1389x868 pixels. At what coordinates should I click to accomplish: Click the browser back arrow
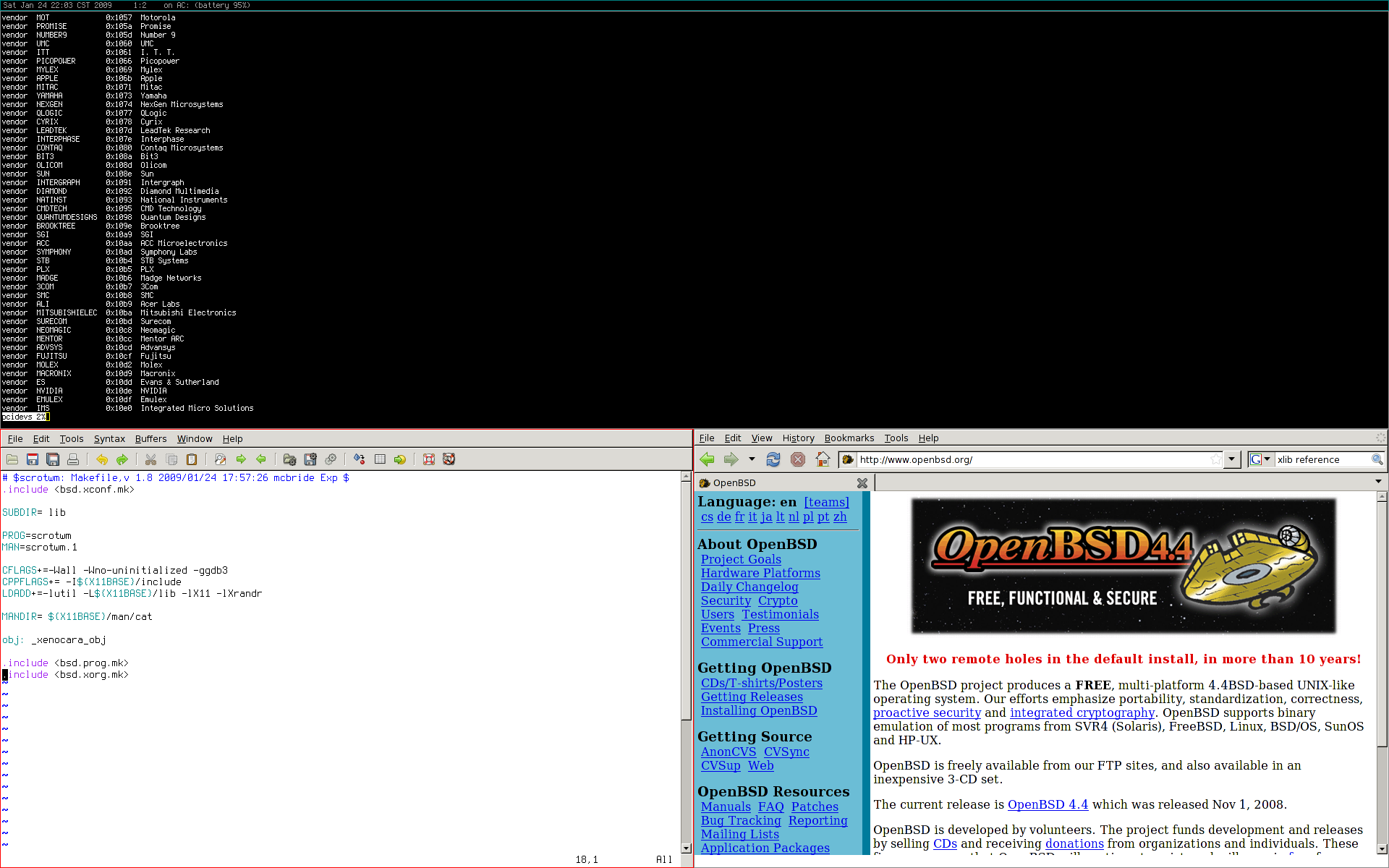point(707,459)
